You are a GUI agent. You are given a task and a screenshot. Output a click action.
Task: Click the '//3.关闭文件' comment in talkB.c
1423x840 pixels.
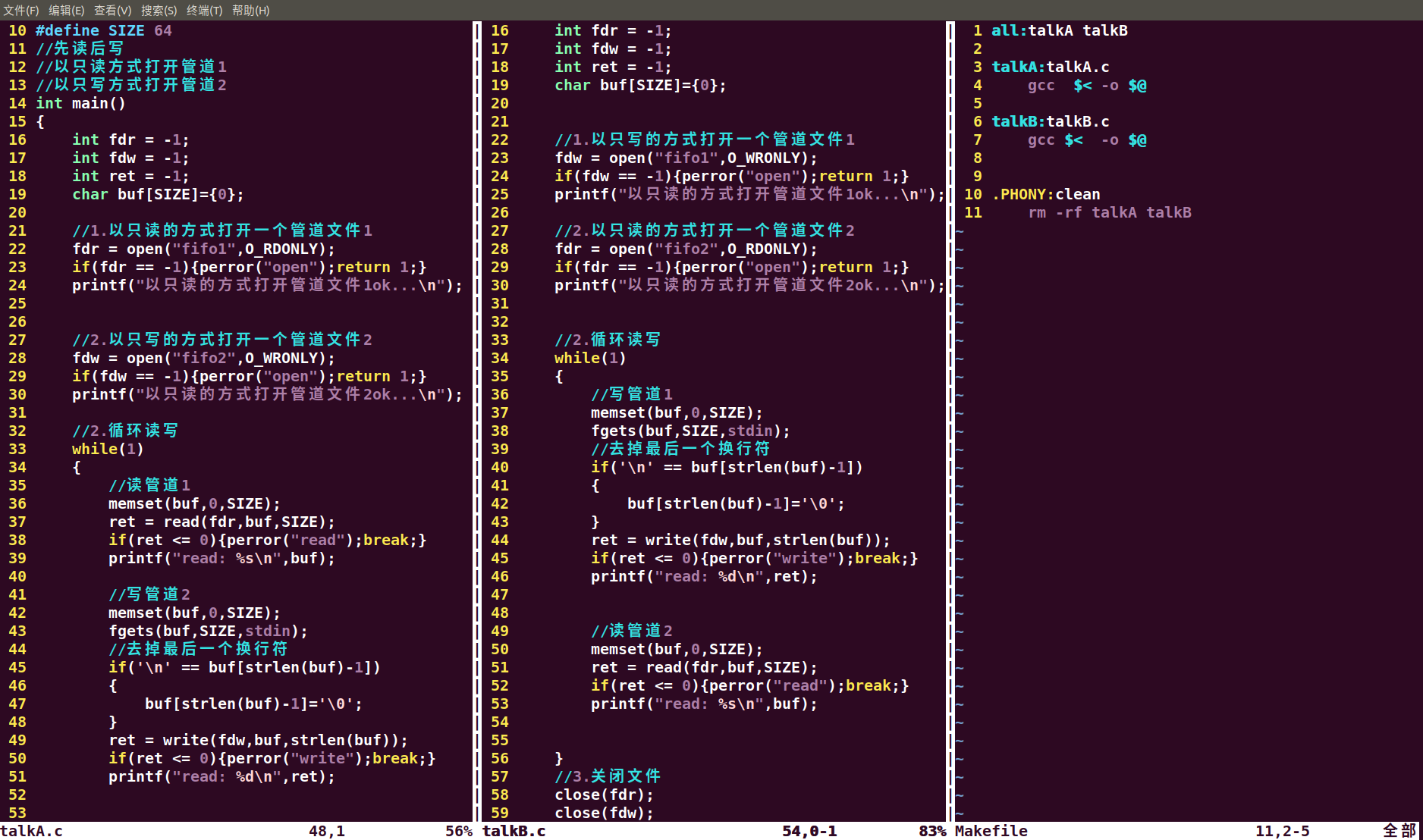pyautogui.click(x=608, y=776)
